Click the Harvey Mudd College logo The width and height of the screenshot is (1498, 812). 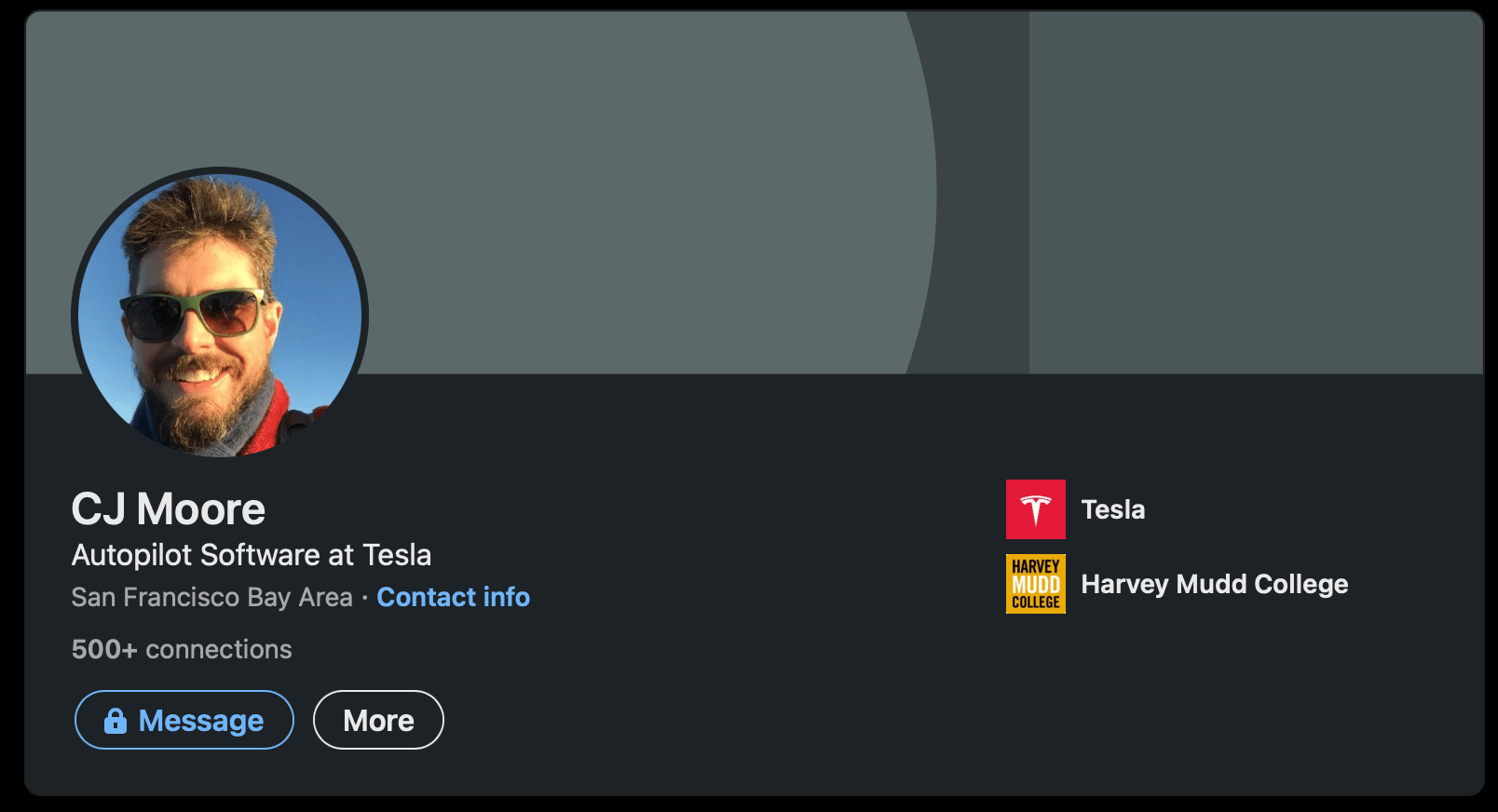[x=1035, y=584]
